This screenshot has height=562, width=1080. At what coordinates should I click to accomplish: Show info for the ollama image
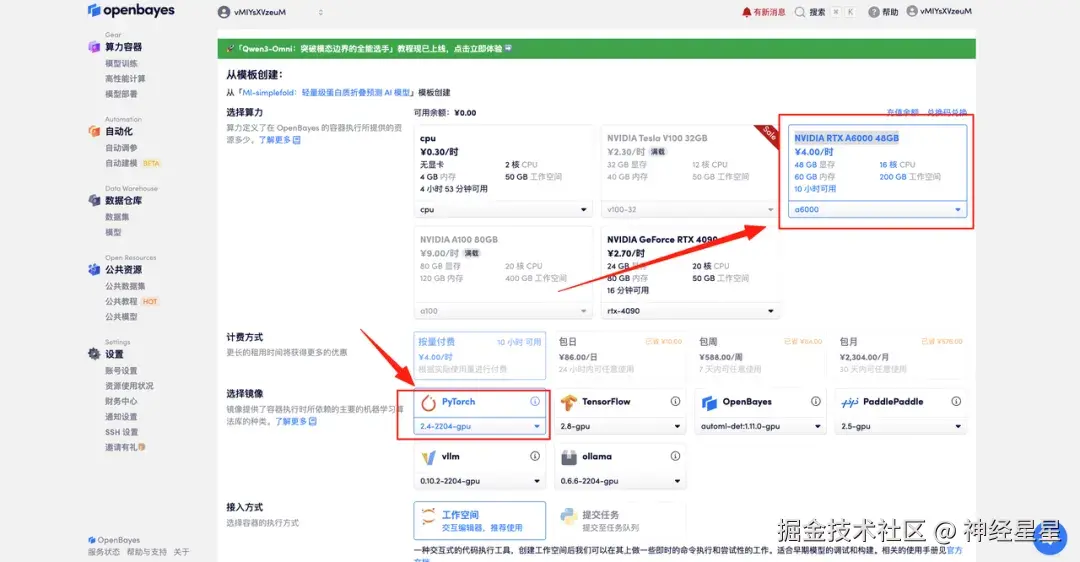[675, 456]
